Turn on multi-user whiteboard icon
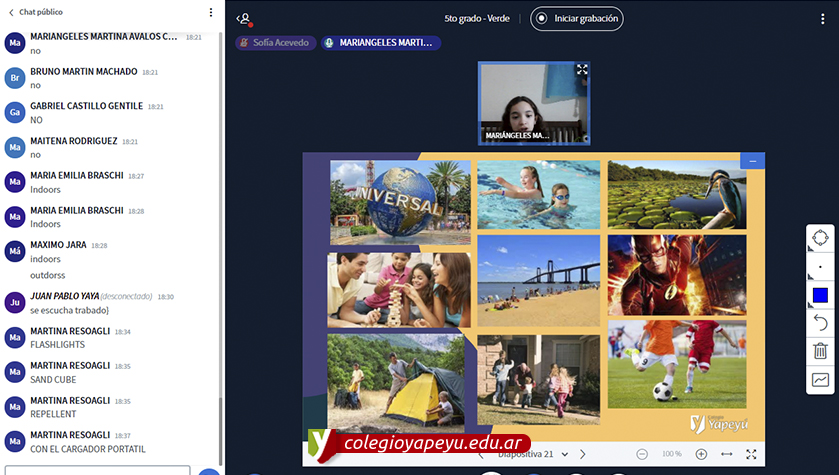The height and width of the screenshot is (475, 839). pyautogui.click(x=820, y=380)
